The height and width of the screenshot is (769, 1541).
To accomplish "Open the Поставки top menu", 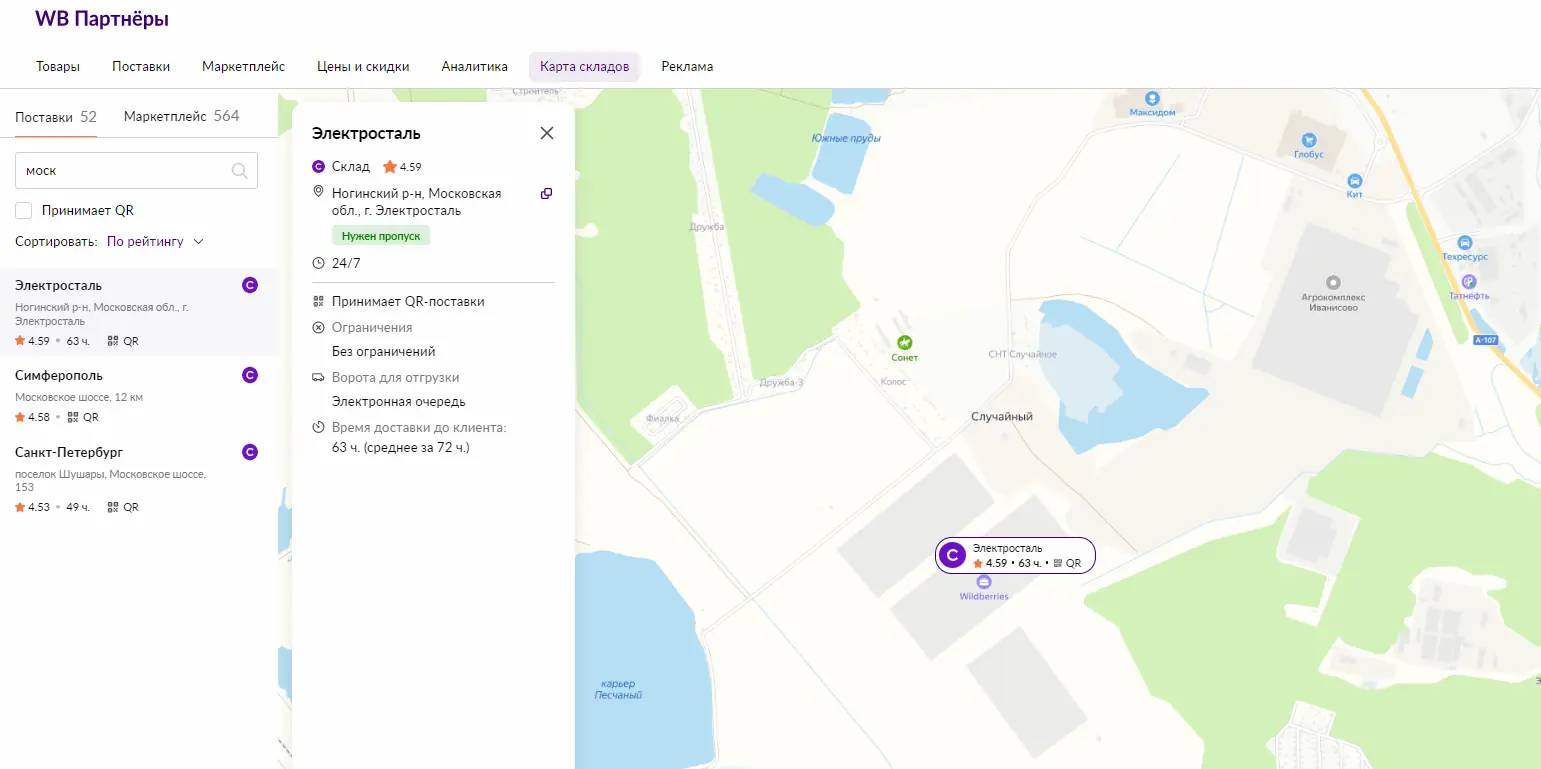I will (141, 67).
